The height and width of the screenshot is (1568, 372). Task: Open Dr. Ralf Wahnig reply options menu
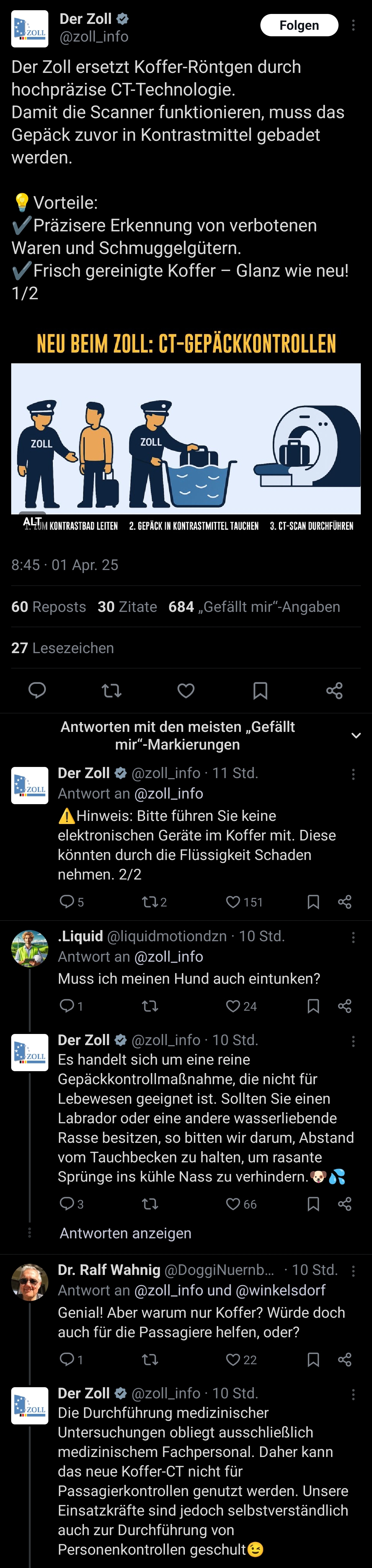click(353, 1270)
